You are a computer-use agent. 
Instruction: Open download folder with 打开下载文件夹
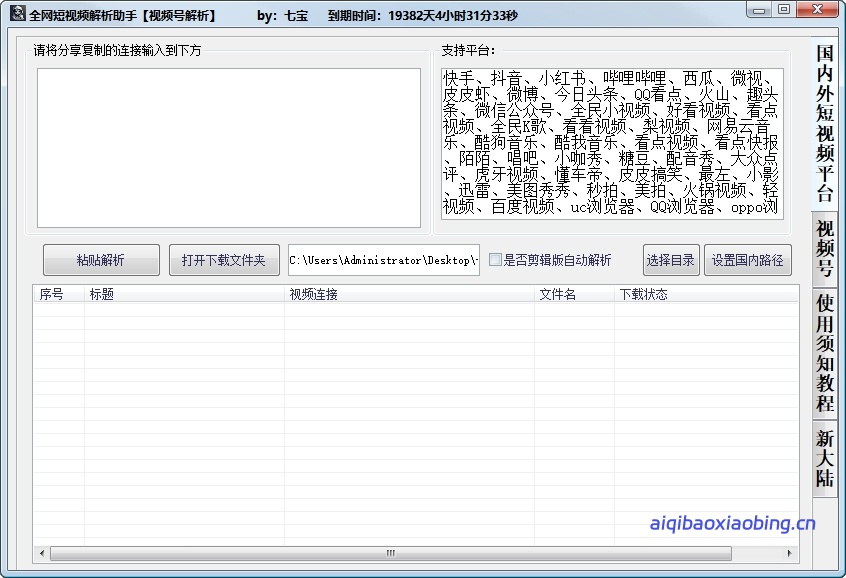(224, 260)
